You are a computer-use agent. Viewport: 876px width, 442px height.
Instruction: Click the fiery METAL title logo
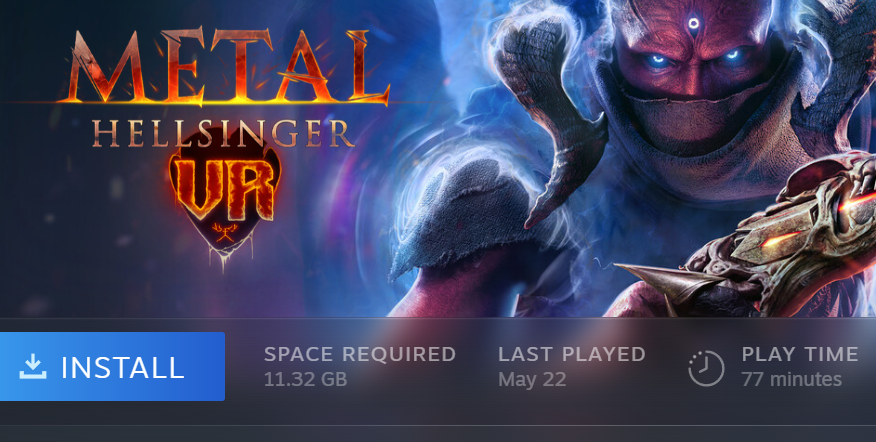coord(226,67)
